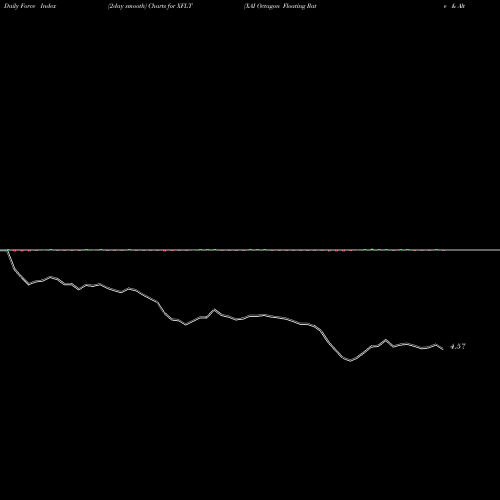
Task: Click the 'Daily Force Index' title text
Action: (x=30, y=6)
